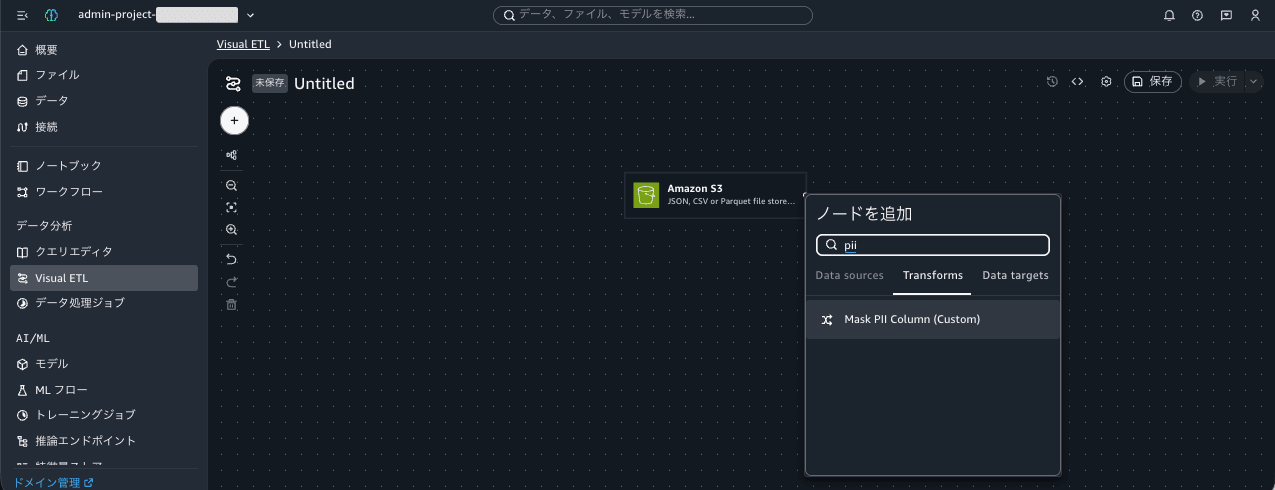Zoom in the canvas

[x=232, y=229]
